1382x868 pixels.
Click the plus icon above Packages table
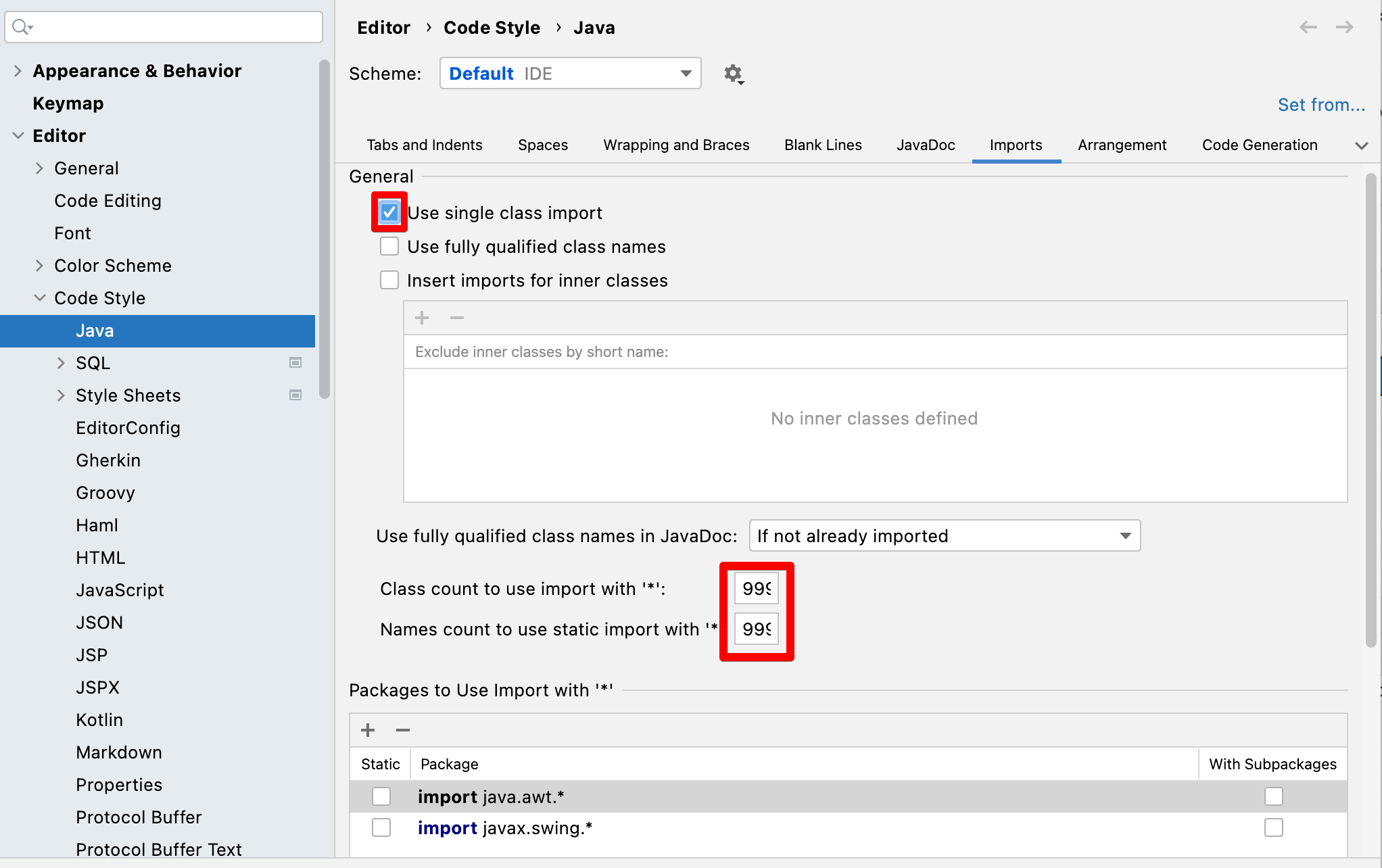[368, 730]
